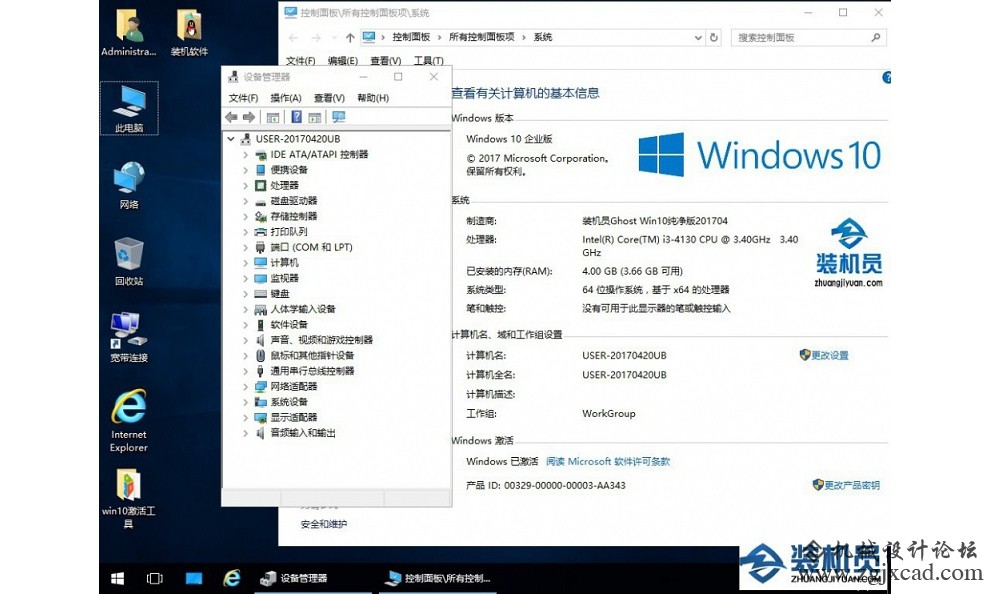
Task: Select the 声音、视频和游戏控制器 tree item
Action: tap(314, 340)
